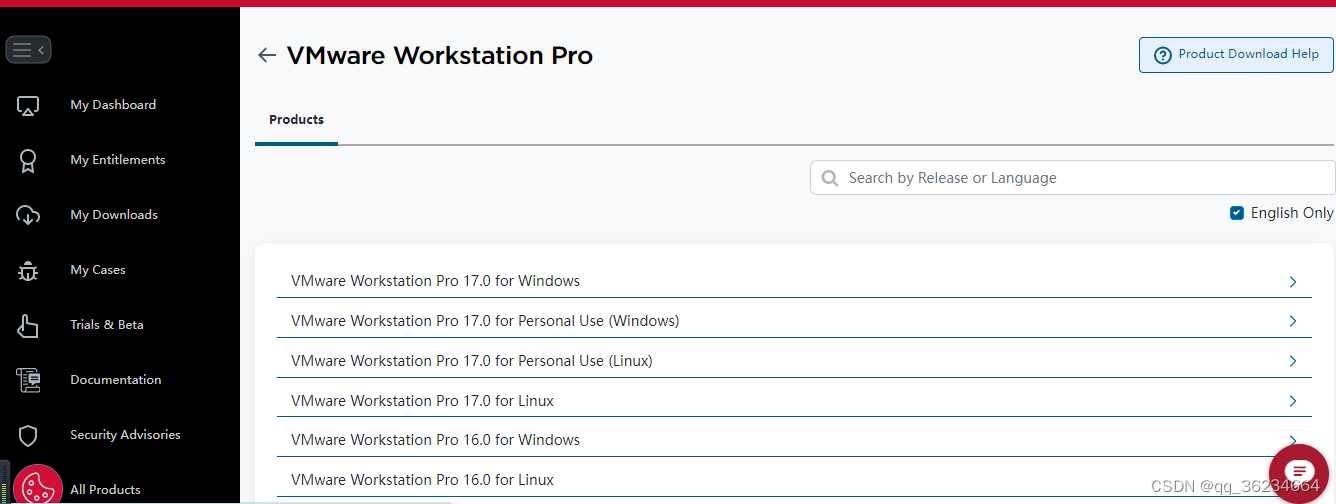Click the VMware Workstation Pro page title
The width and height of the screenshot is (1336, 504).
[440, 55]
